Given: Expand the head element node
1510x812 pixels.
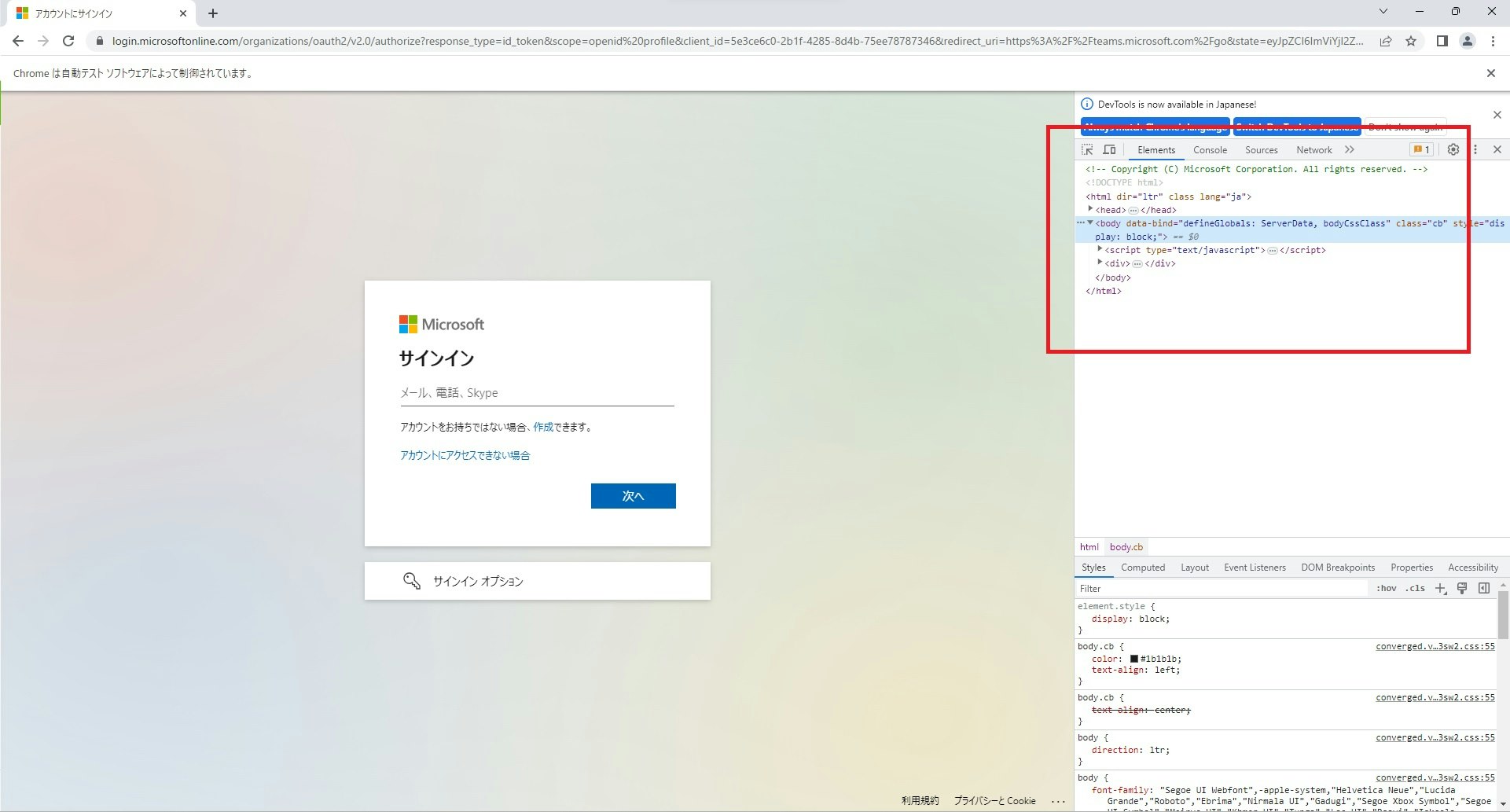Looking at the screenshot, I should coord(1090,209).
